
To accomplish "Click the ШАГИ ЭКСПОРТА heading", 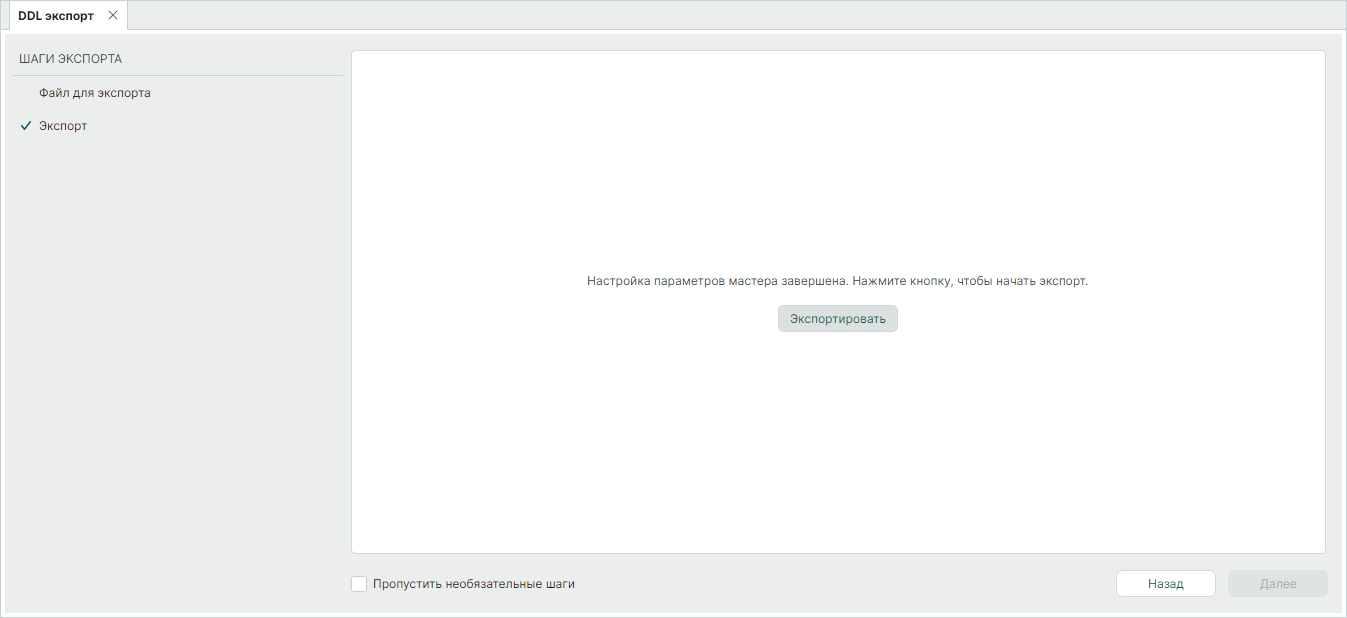I will (x=70, y=59).
